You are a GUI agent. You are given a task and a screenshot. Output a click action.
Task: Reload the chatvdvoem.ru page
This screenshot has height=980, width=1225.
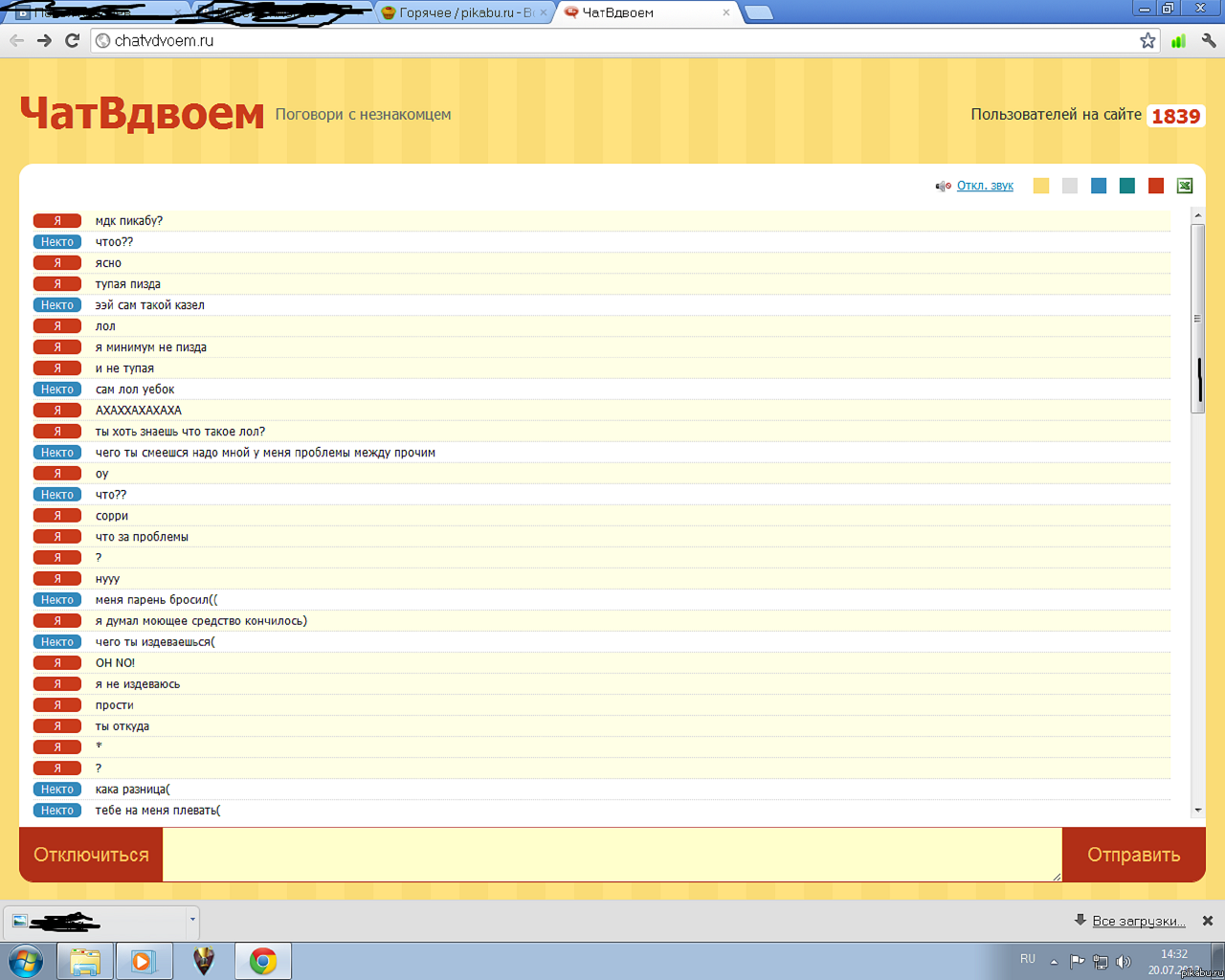tap(72, 40)
